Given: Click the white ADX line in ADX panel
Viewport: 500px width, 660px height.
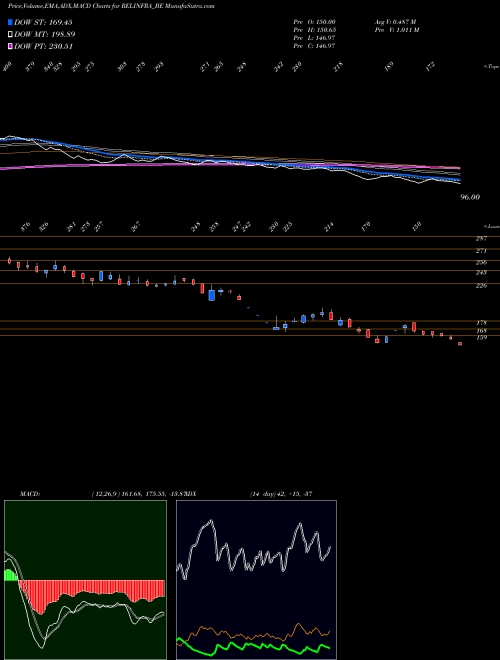Looking at the screenshot, I should tap(254, 551).
